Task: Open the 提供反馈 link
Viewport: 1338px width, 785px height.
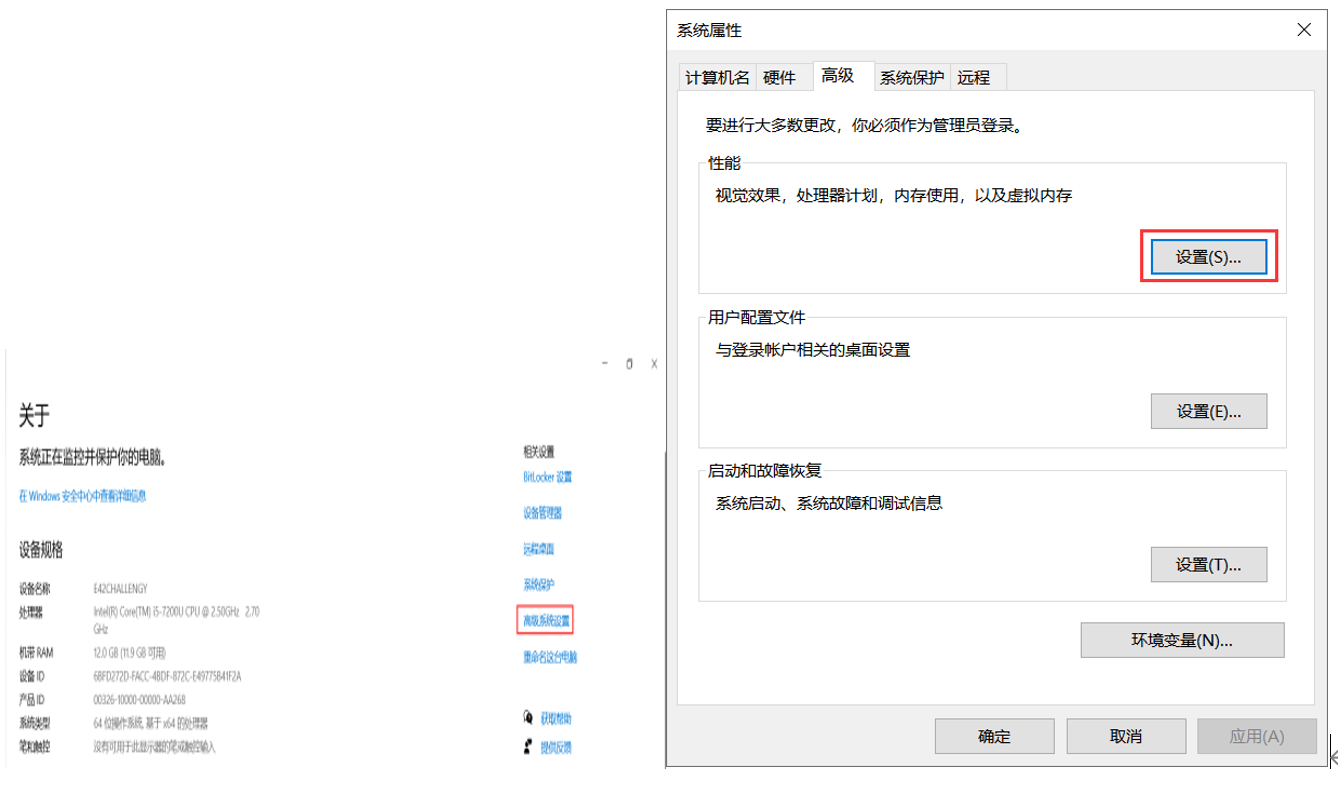Action: (555, 747)
